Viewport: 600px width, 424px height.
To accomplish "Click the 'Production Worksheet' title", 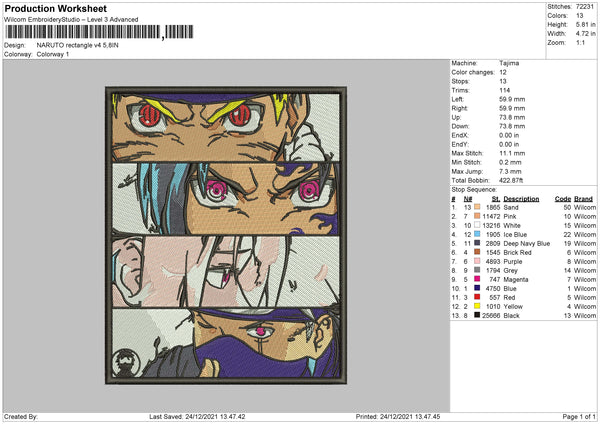I will pyautogui.click(x=55, y=8).
